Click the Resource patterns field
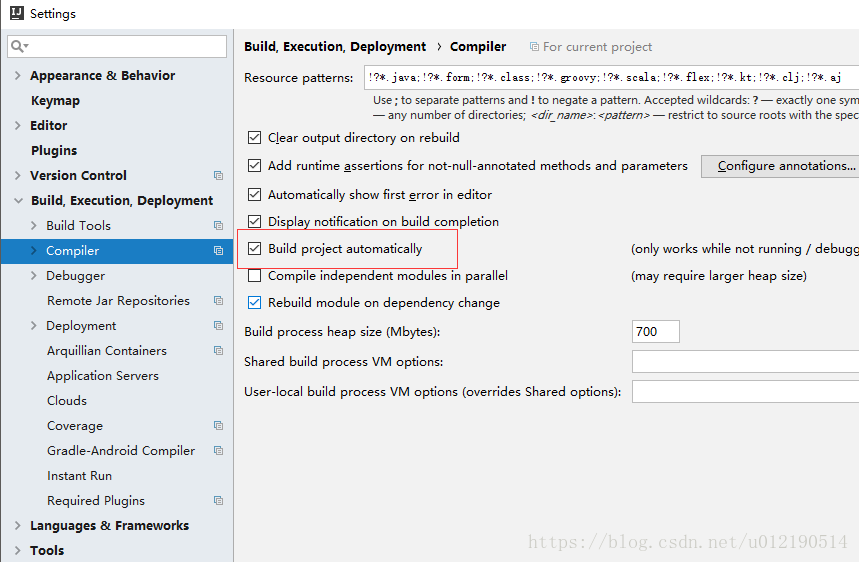859x562 pixels. click(x=611, y=77)
